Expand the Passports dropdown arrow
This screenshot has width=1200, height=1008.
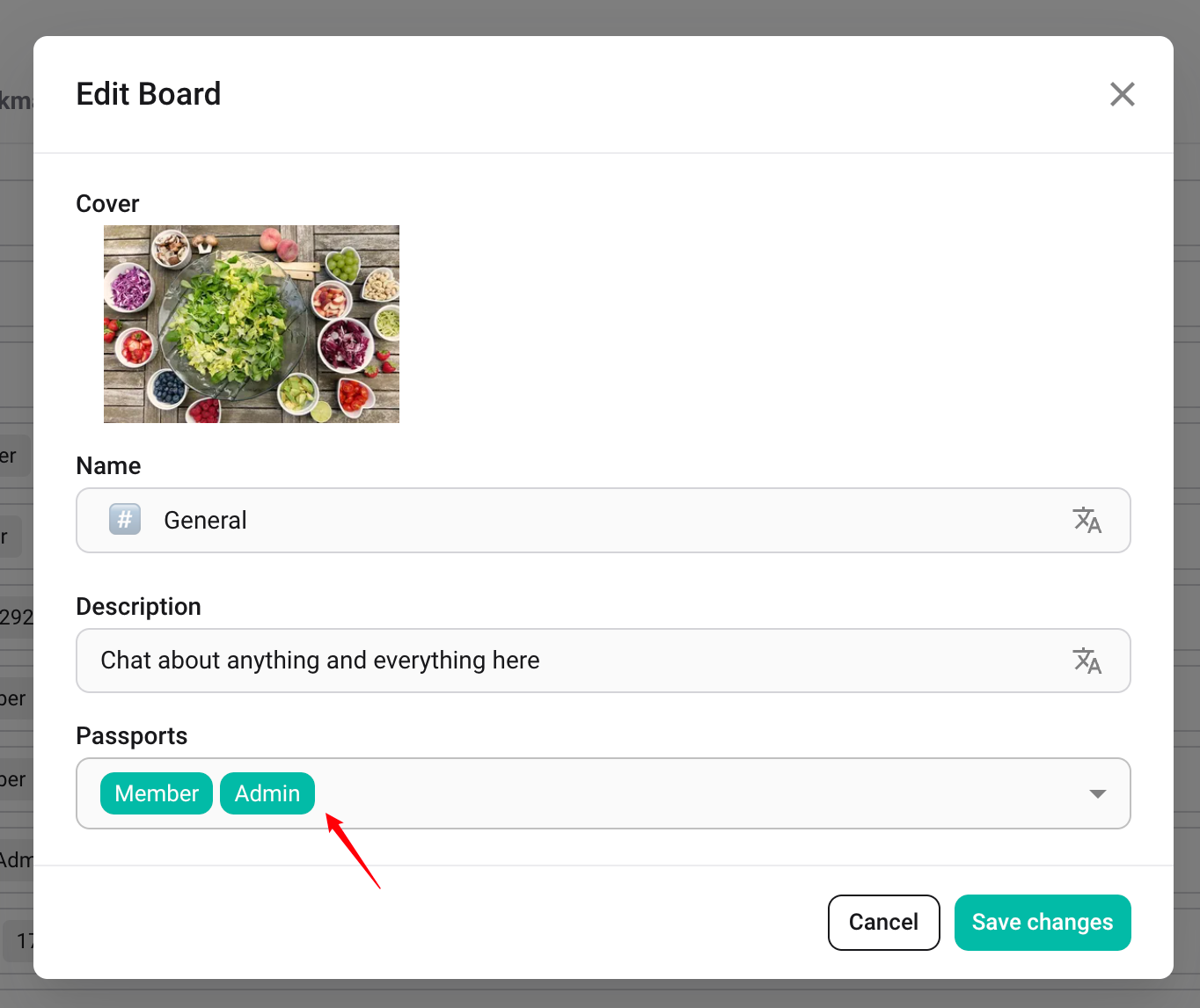[1097, 793]
